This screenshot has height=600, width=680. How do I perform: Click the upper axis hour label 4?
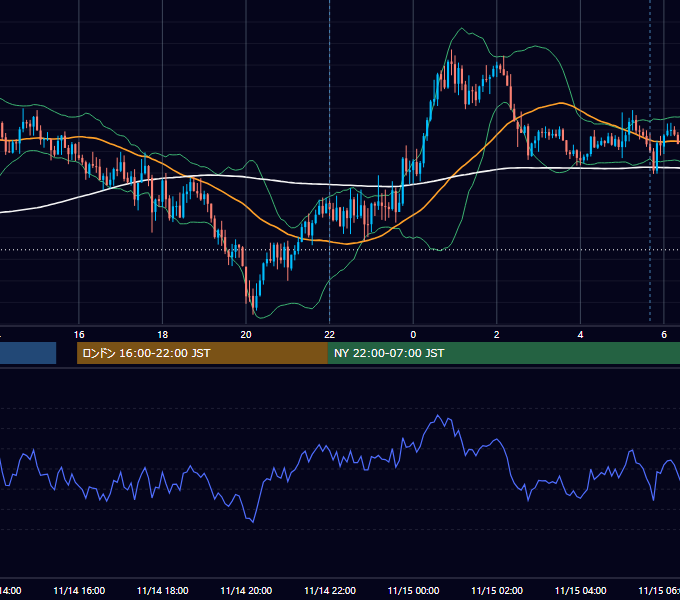580,334
